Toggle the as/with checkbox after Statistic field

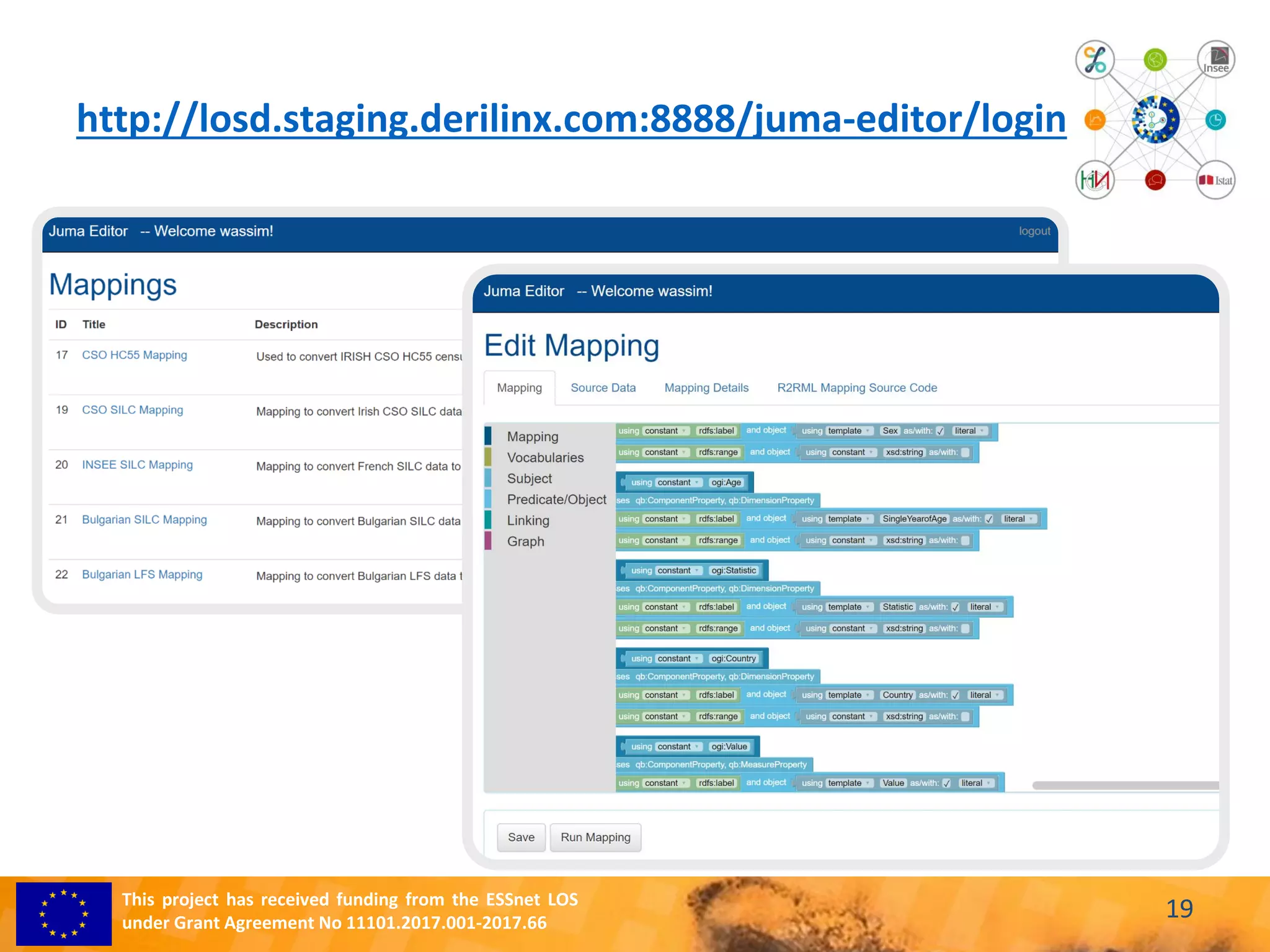point(955,607)
